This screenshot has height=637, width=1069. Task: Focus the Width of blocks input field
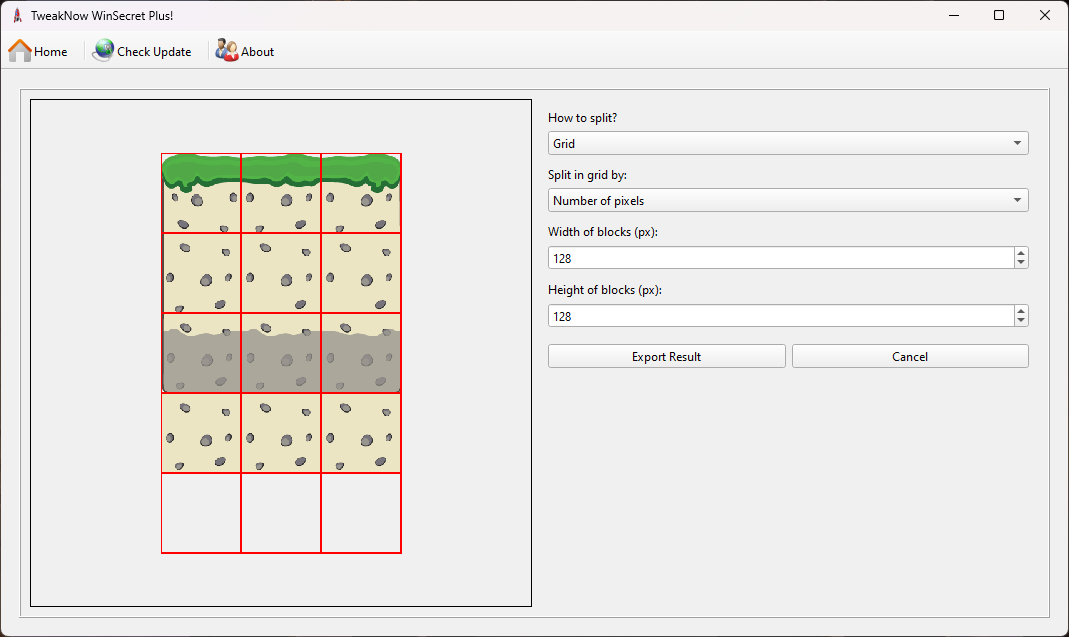coord(780,258)
